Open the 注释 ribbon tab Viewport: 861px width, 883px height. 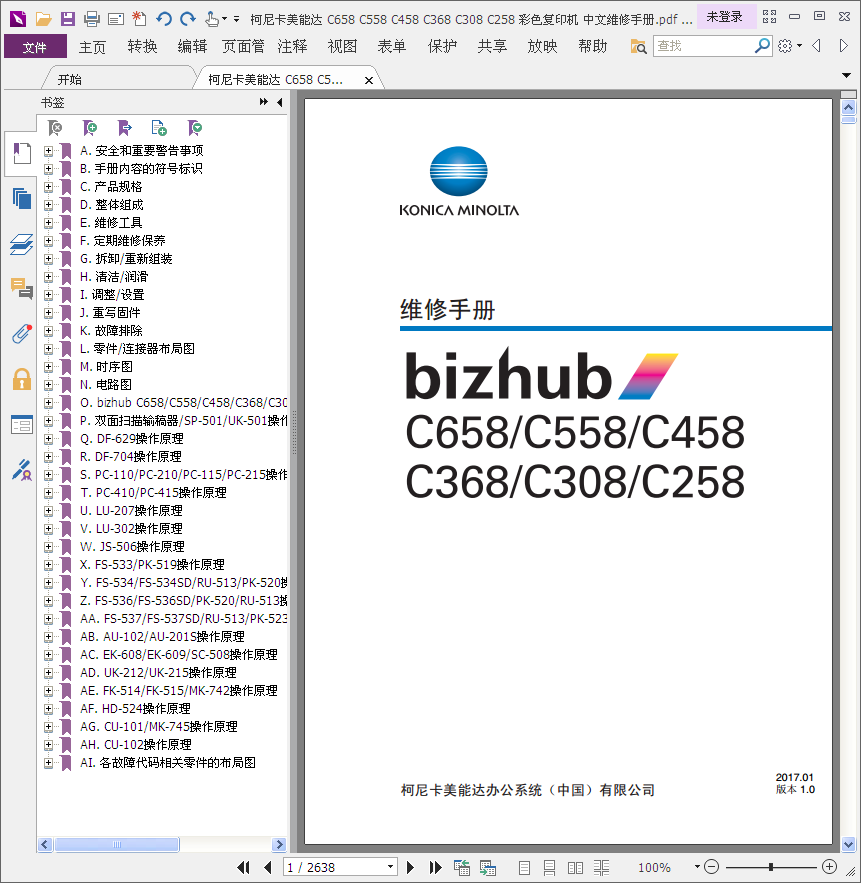coord(292,47)
